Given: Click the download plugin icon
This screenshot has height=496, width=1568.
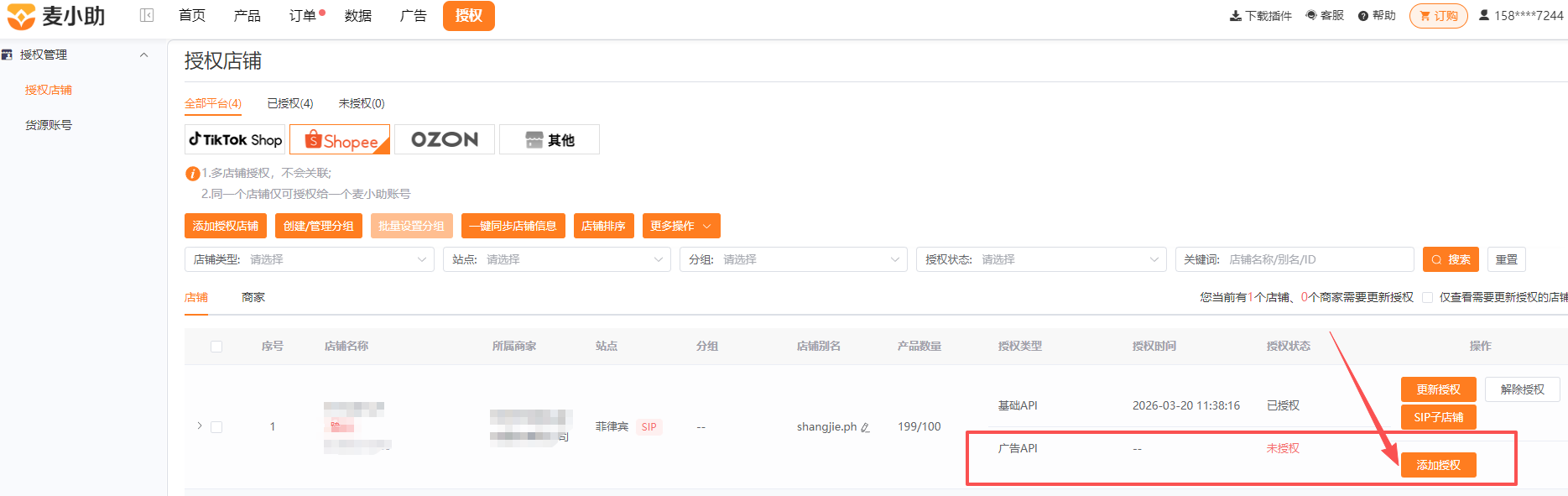Looking at the screenshot, I should [1235, 16].
